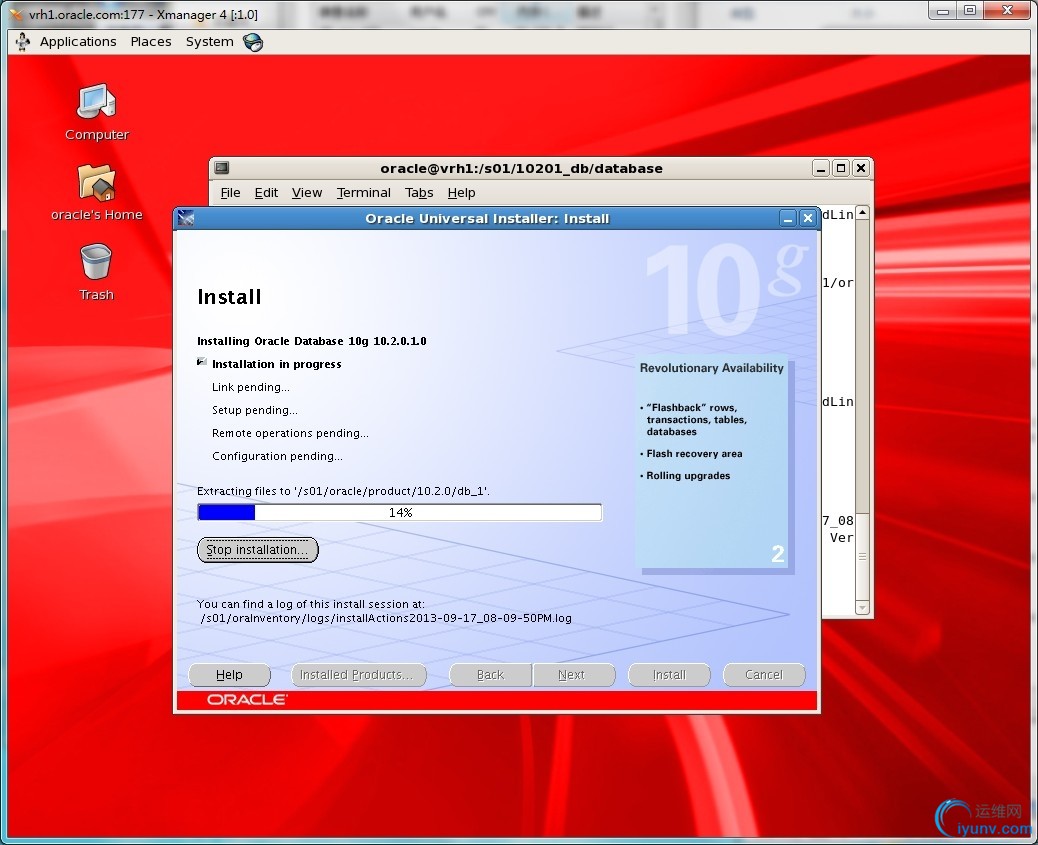1038x845 pixels.
Task: Click the Xmanager title bar app icon
Action: pos(16,14)
